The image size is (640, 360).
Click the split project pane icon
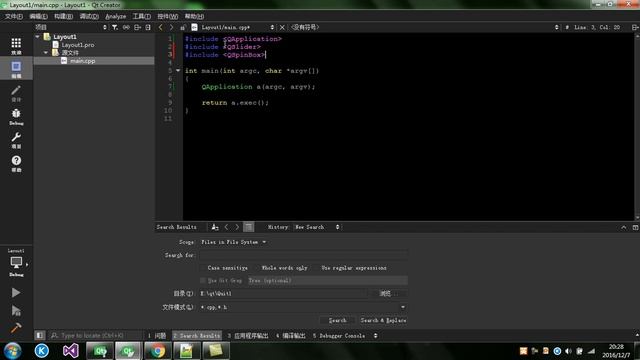[137, 27]
